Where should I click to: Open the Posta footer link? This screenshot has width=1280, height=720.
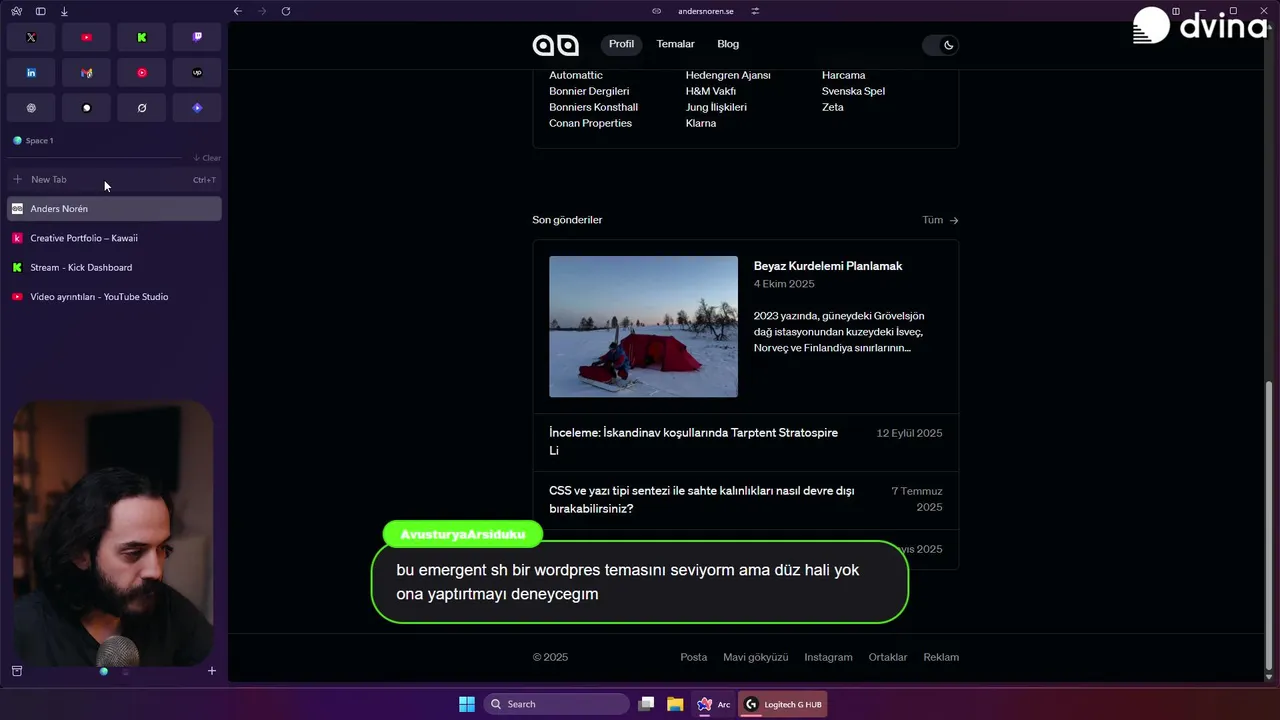(693, 657)
